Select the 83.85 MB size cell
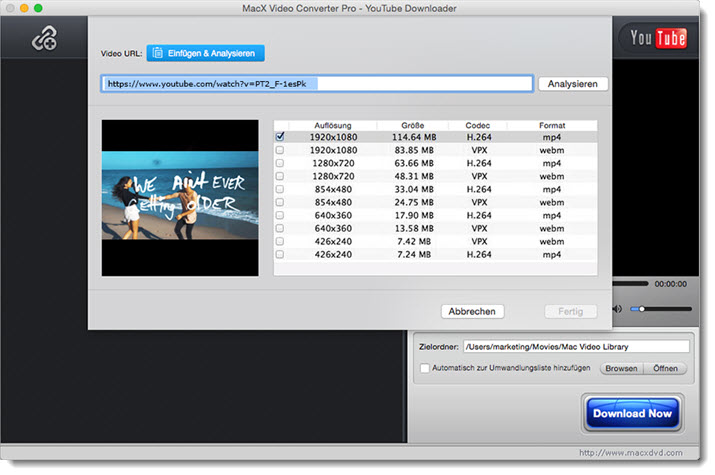 [x=414, y=150]
